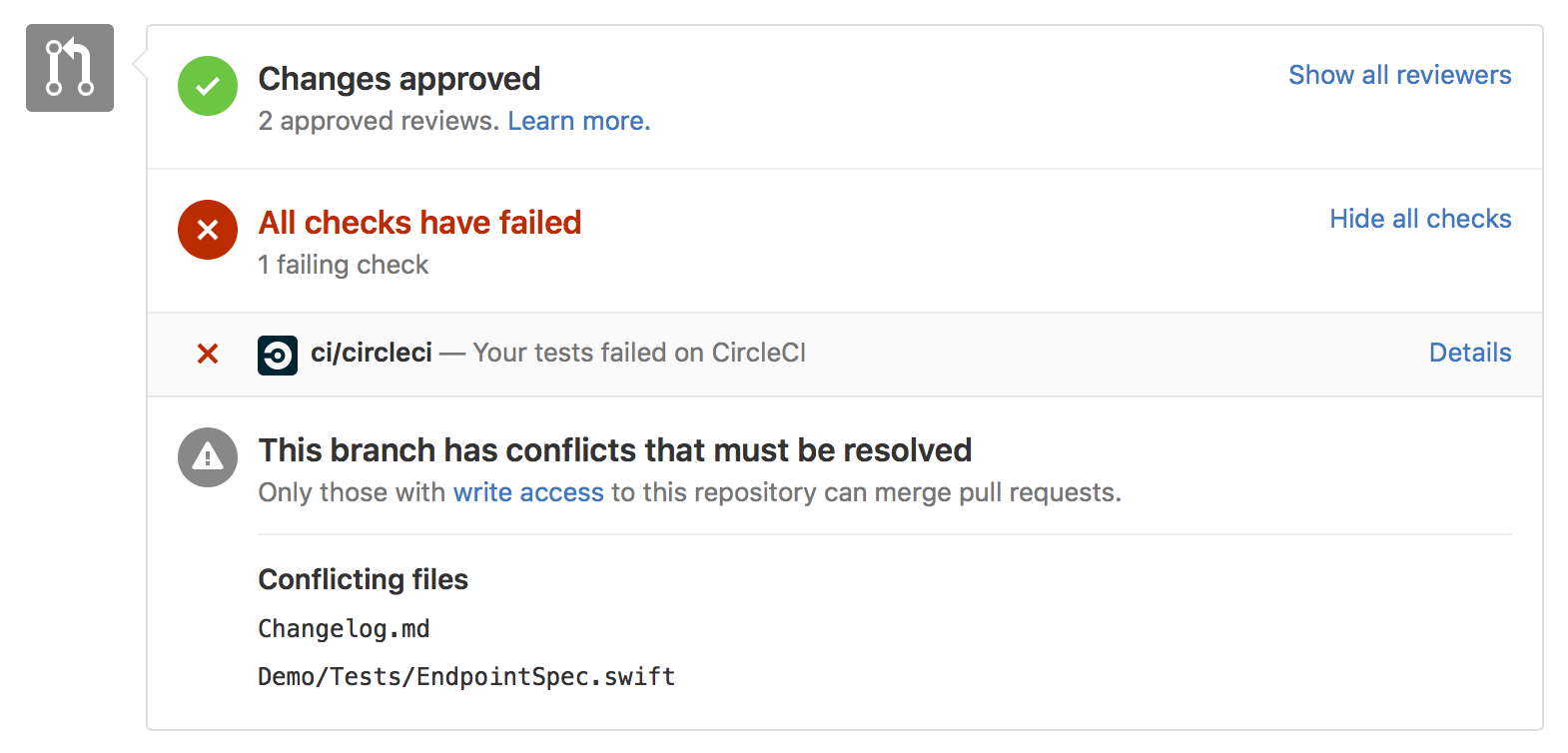This screenshot has height=753, width=1568.
Task: Expand details of the CircleCI failure
Action: click(x=1469, y=353)
